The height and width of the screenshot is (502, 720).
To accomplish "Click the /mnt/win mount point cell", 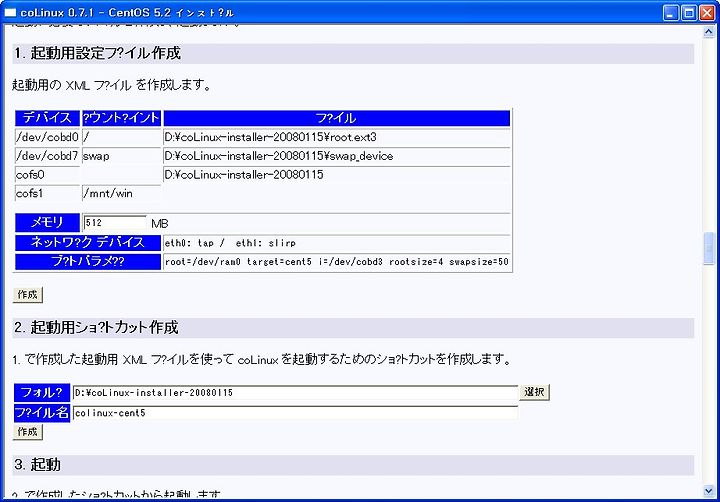I will pyautogui.click(x=121, y=193).
